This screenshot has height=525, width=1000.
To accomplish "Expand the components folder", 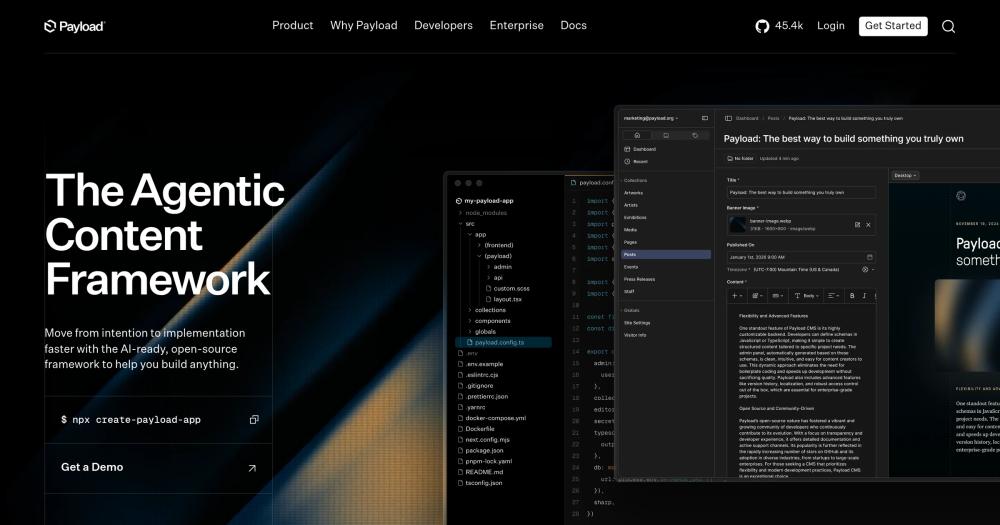I will point(490,321).
